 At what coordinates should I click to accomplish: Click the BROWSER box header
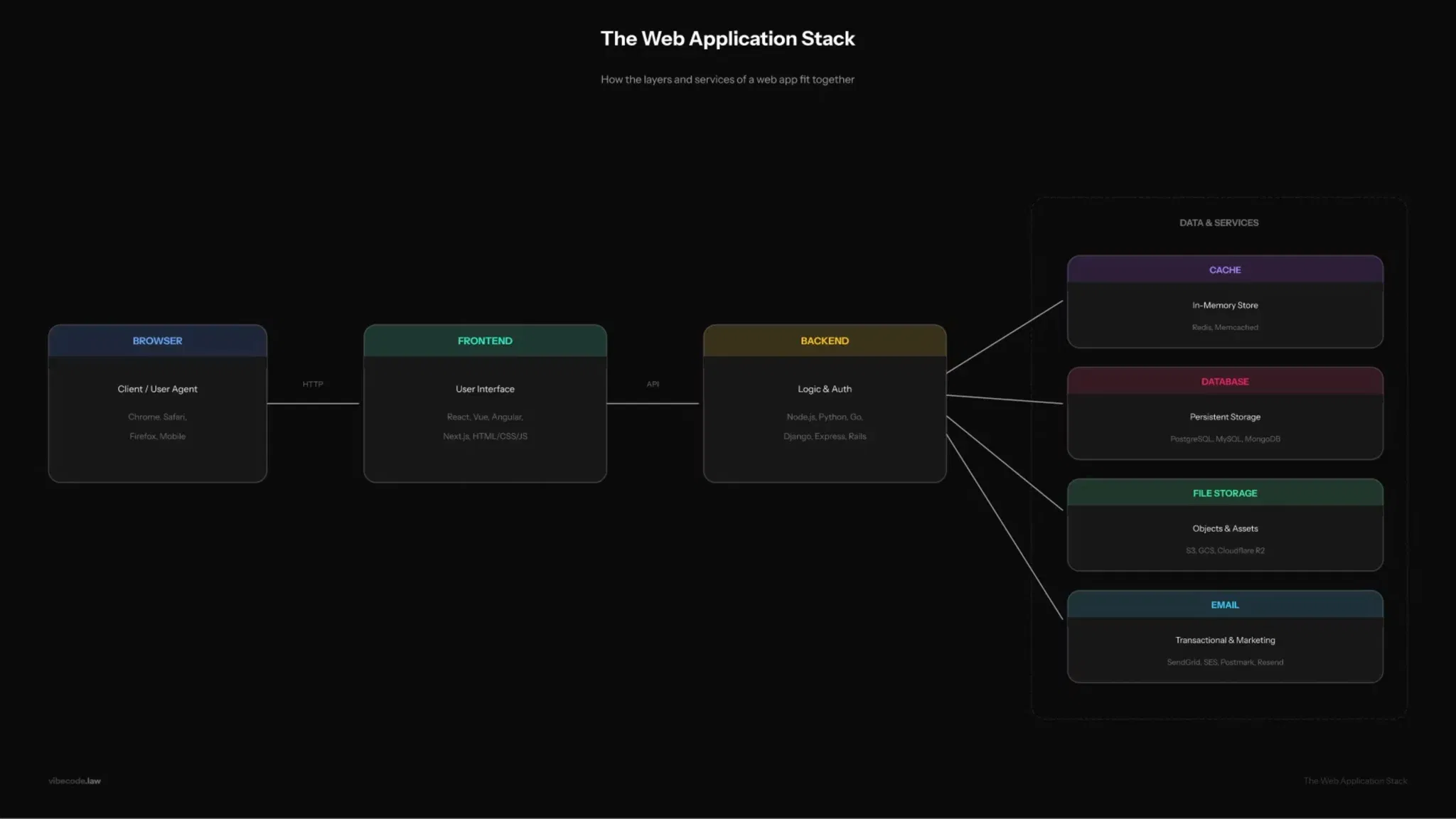[157, 341]
